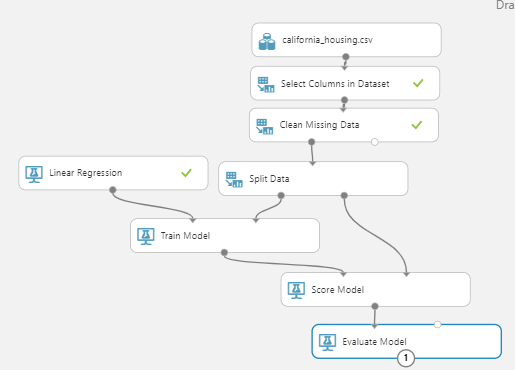Click the green checkmark on Clean Missing Data
Image resolution: width=515 pixels, height=370 pixels.
(417, 125)
